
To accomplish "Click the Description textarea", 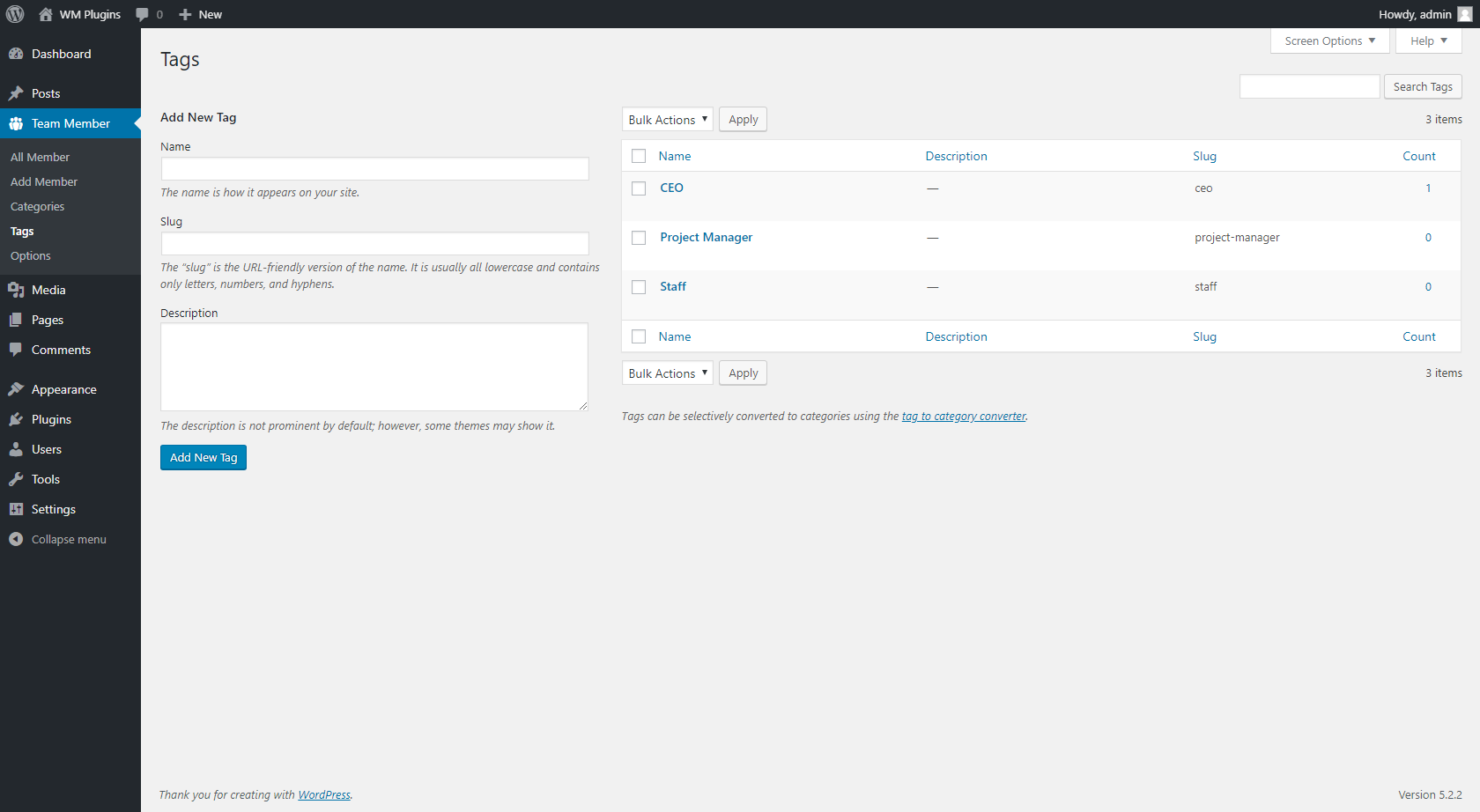I will 374,366.
